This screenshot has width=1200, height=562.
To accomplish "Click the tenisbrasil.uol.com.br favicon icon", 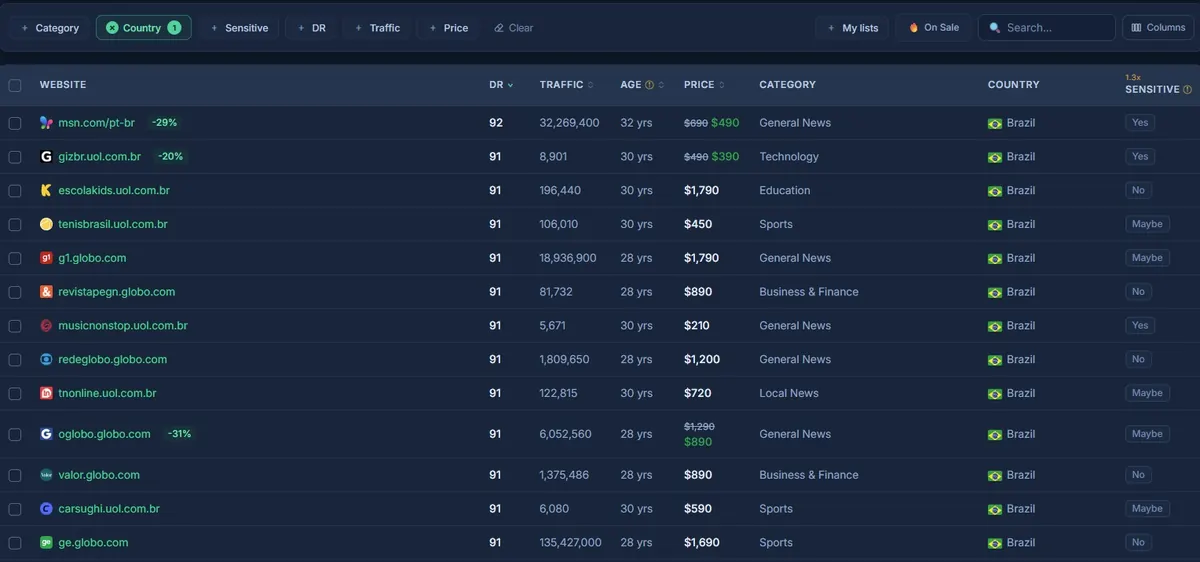I will 46,225.
